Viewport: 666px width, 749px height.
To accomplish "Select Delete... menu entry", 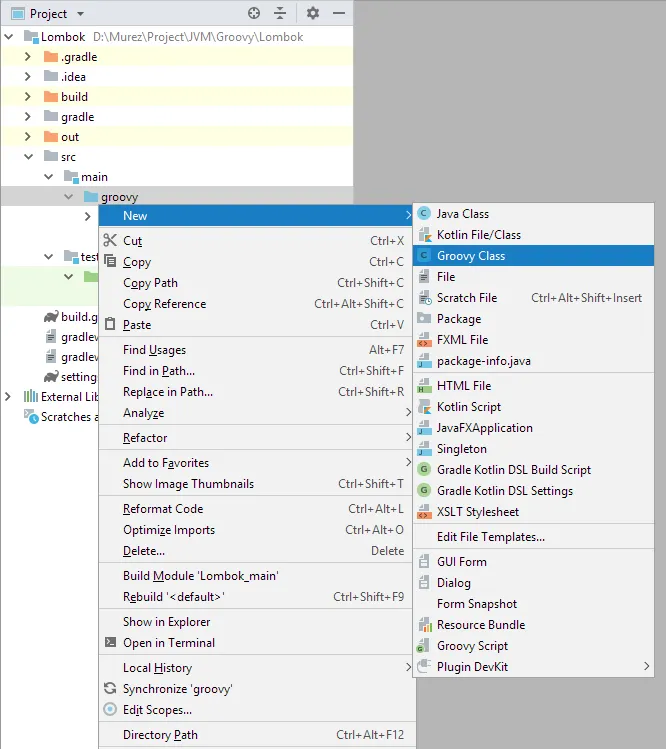I will pyautogui.click(x=256, y=551).
